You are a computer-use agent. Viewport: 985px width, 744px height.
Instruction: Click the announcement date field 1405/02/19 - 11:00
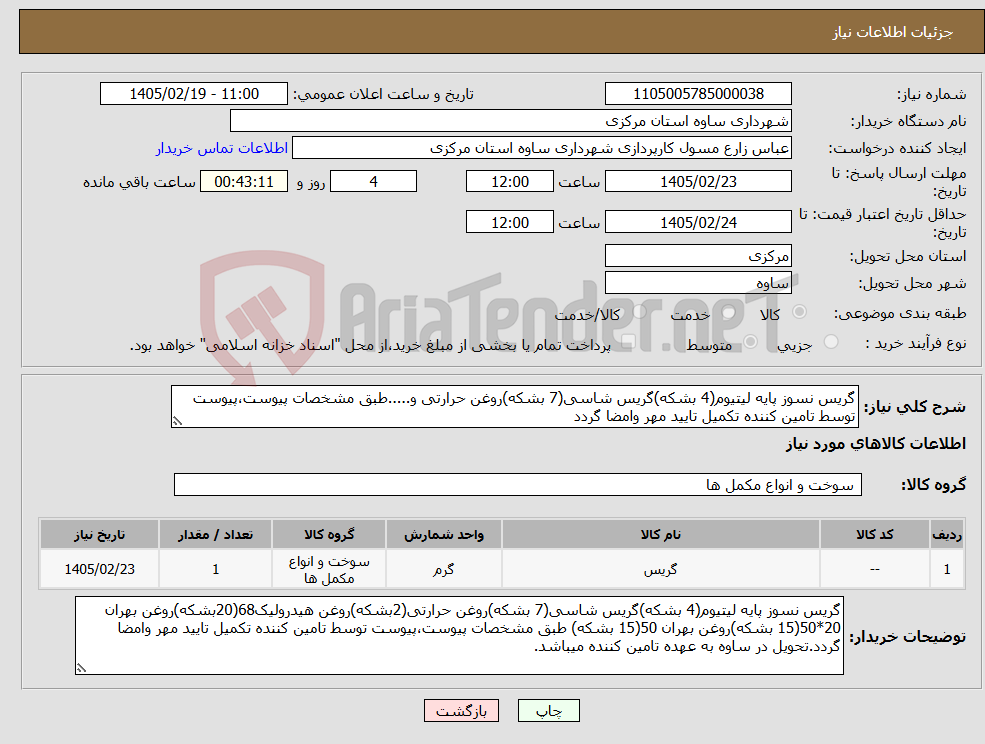pos(193,94)
